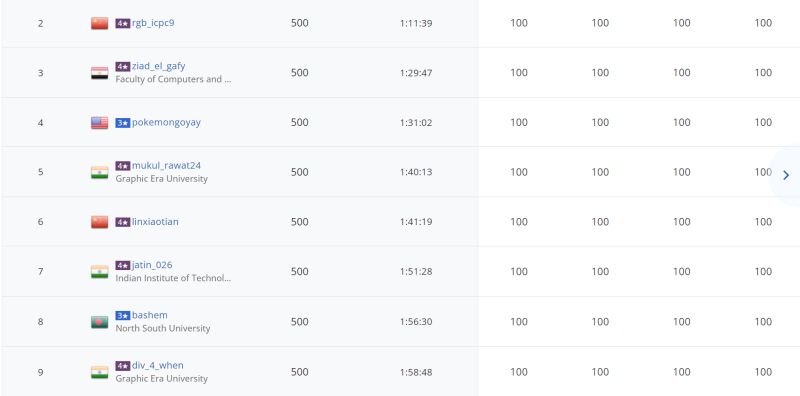Screen dimensions: 800x396
Task: Click the 1:31:02 time for pokemongoyay
Action: tap(416, 122)
